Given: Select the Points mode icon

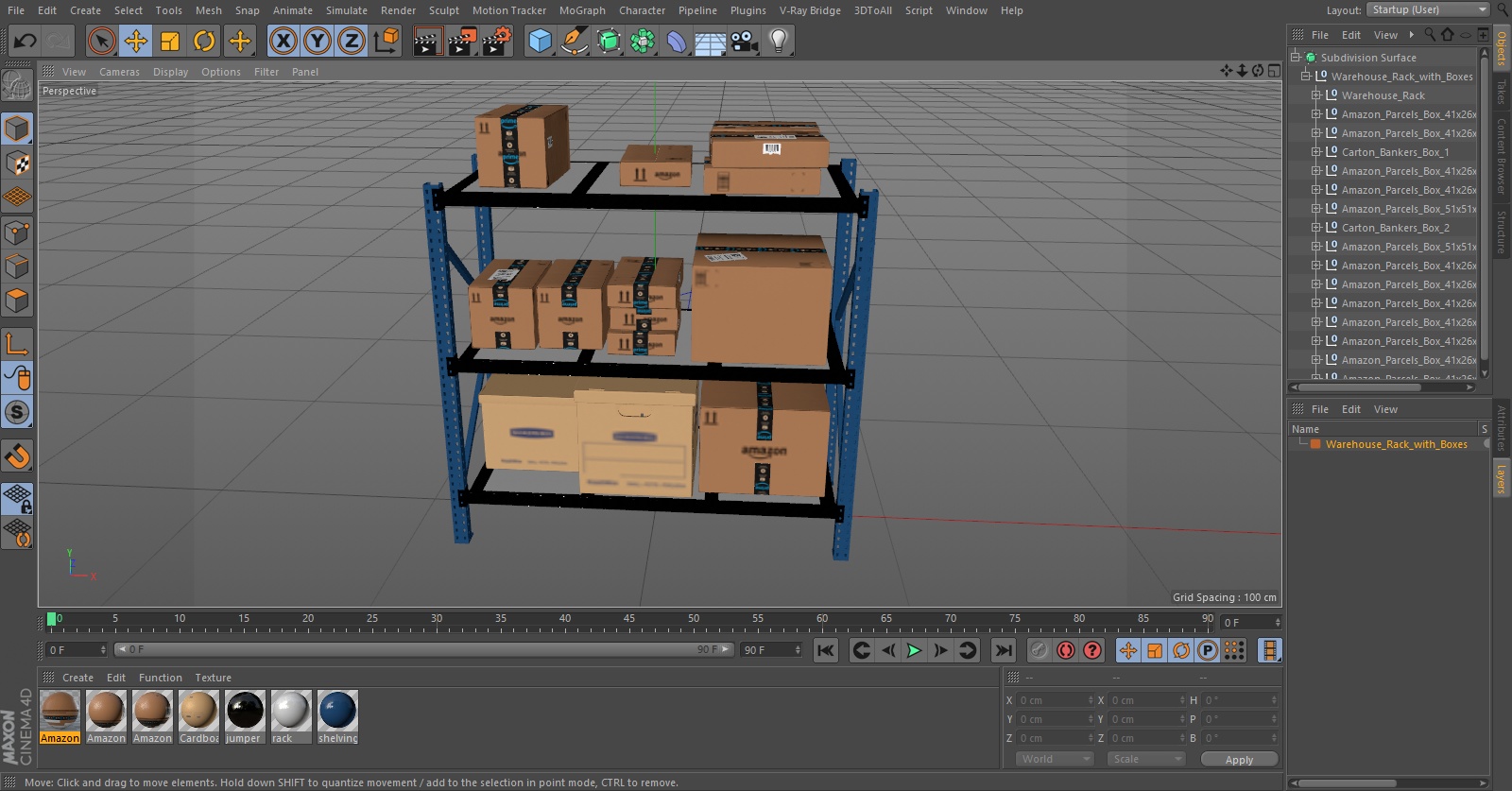Looking at the screenshot, I should pos(18,232).
